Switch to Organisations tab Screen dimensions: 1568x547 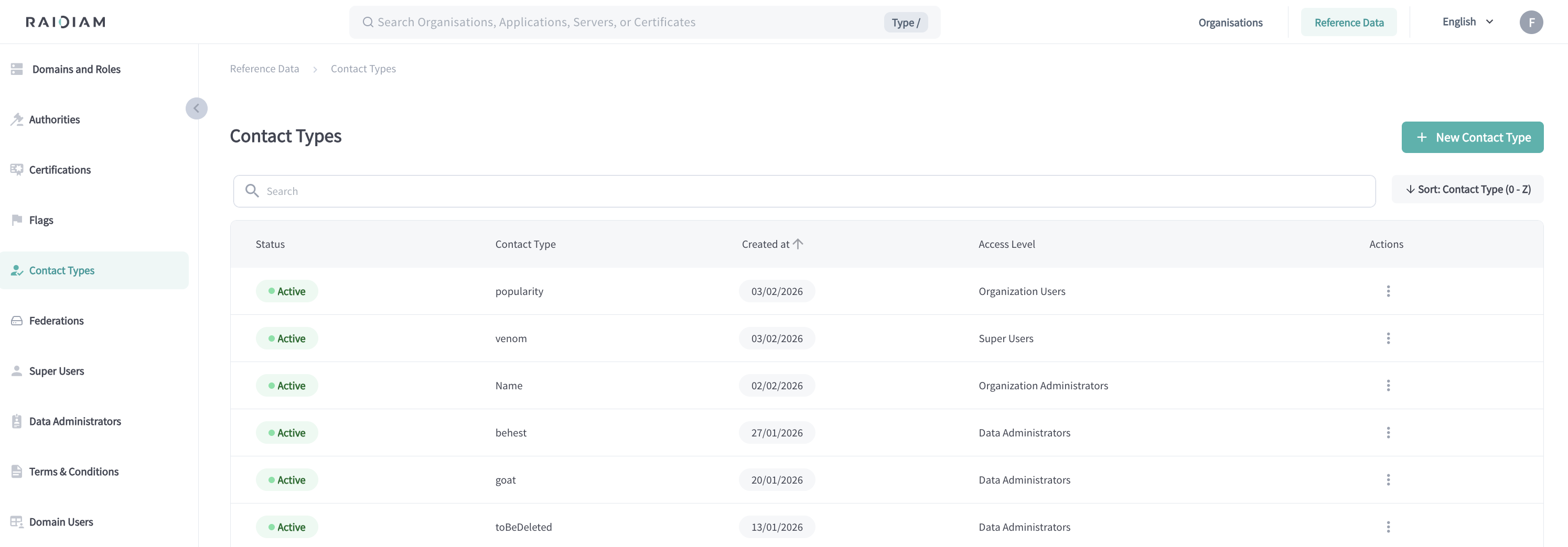coord(1230,23)
